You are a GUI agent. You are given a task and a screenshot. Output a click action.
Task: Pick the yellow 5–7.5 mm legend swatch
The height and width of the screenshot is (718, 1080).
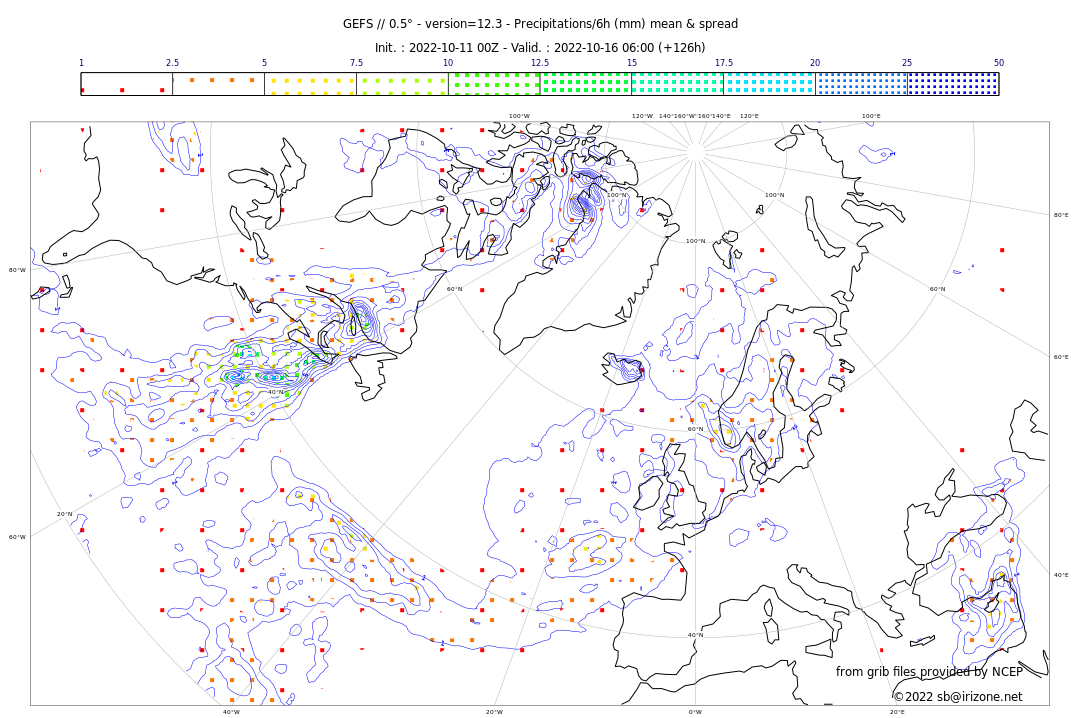tap(311, 84)
